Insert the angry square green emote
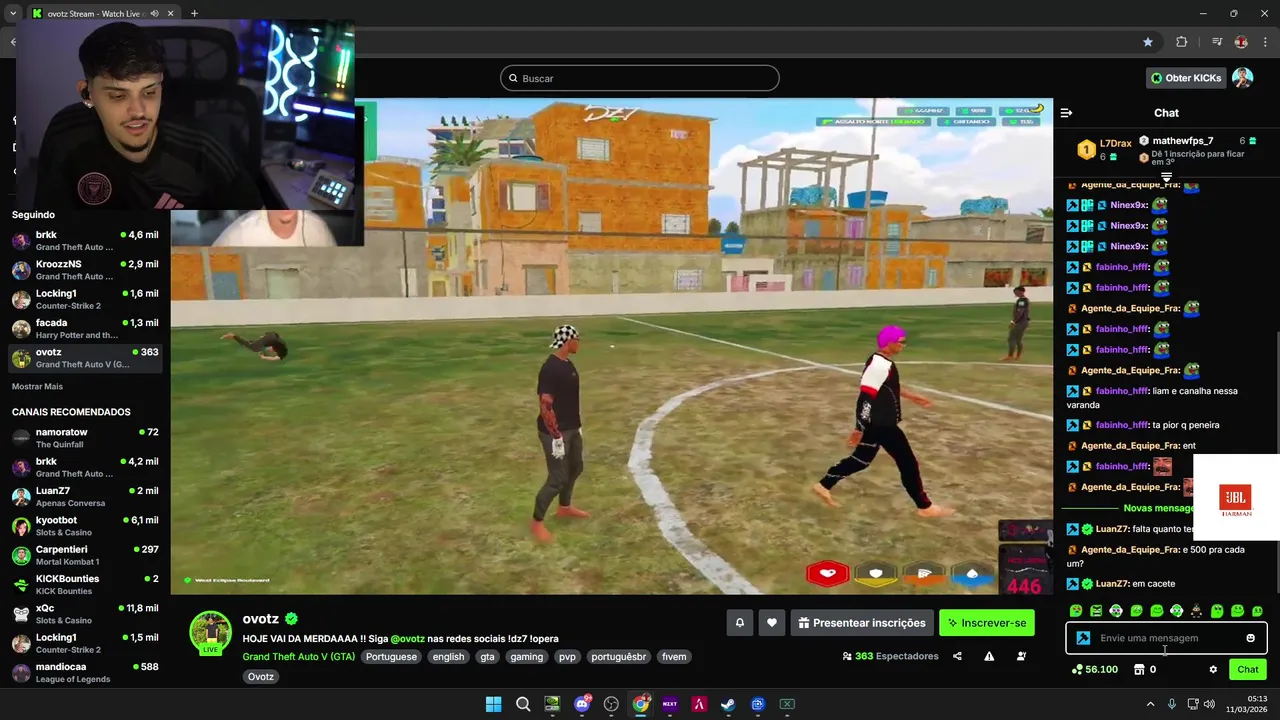Screen dimensions: 1280x720 pos(1096,611)
